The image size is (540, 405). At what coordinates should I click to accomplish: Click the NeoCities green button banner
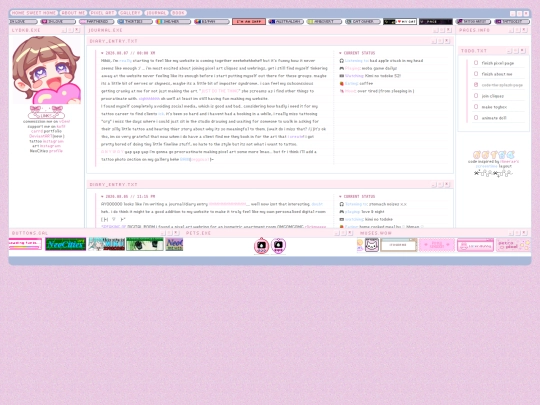65,244
